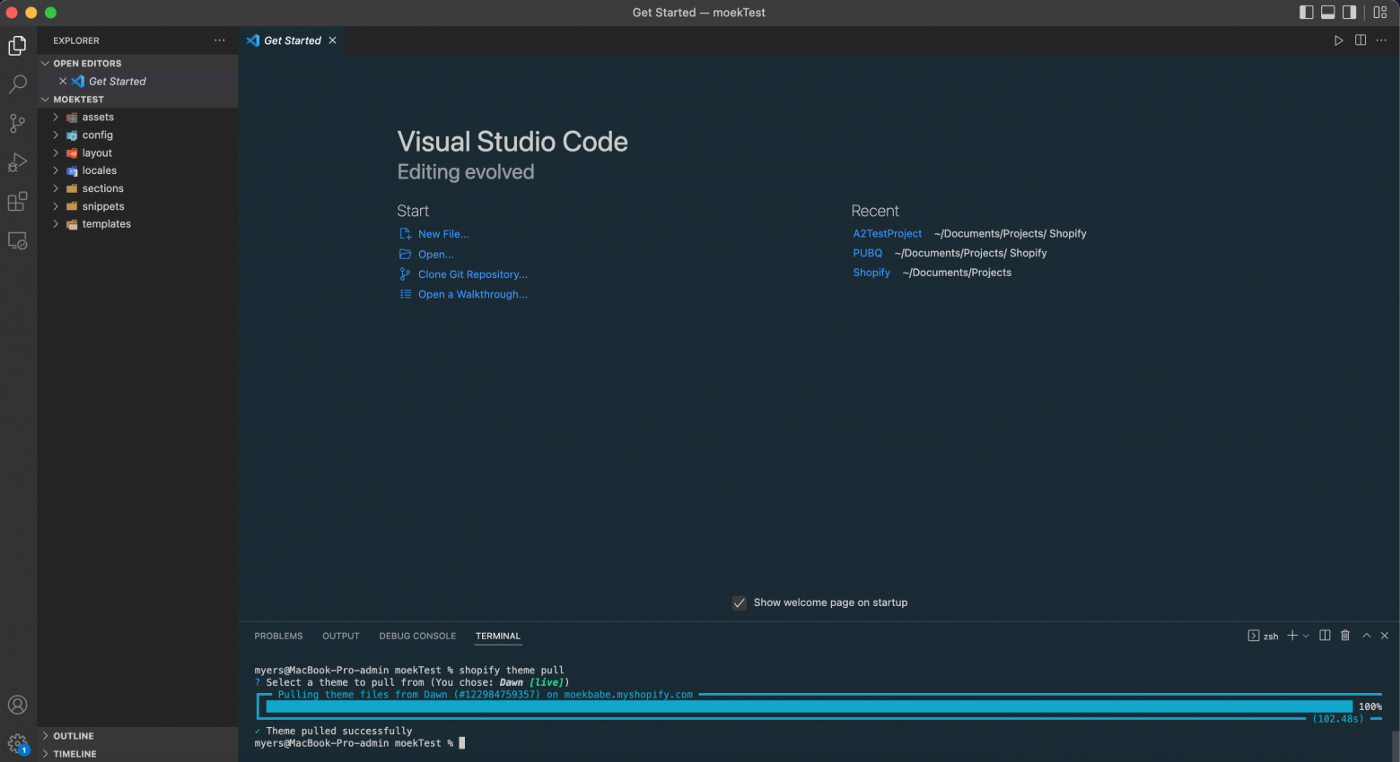This screenshot has height=762, width=1400.
Task: Click the Run play icon in editor toolbar
Action: coord(1339,41)
